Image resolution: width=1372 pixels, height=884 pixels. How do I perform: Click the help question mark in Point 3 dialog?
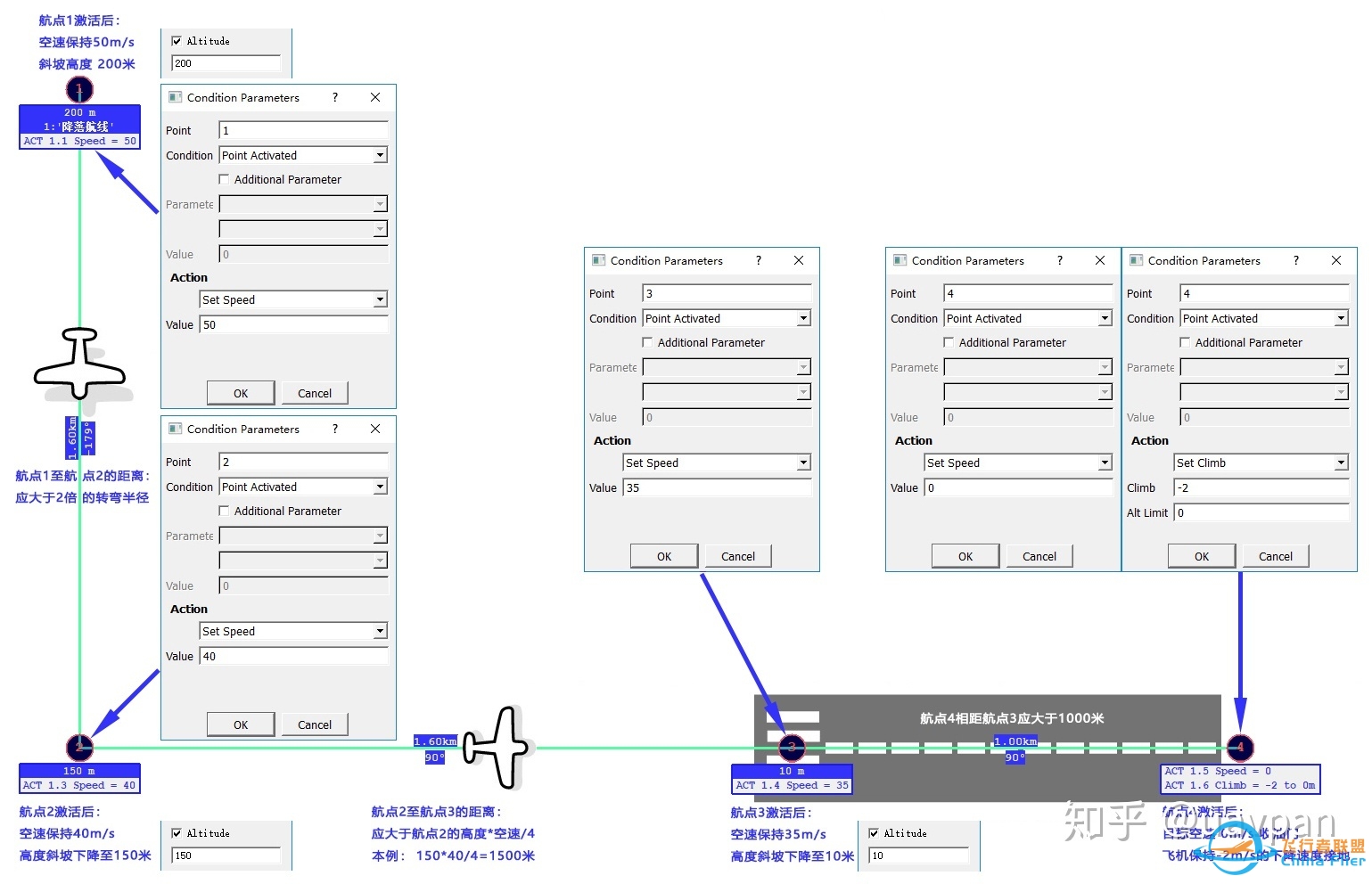(x=759, y=260)
